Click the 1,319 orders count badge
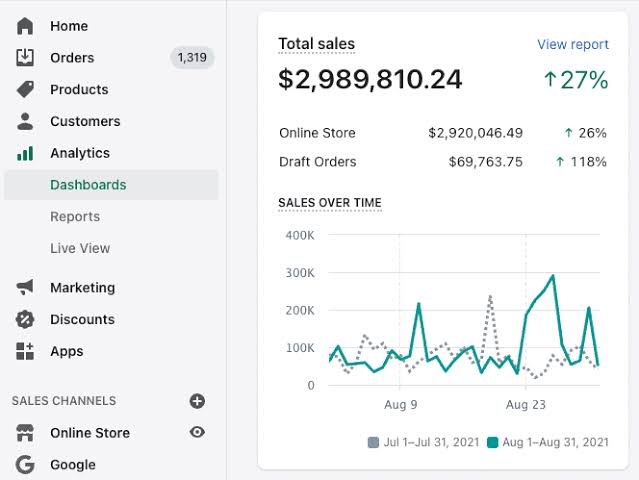This screenshot has width=639, height=480. pos(192,57)
